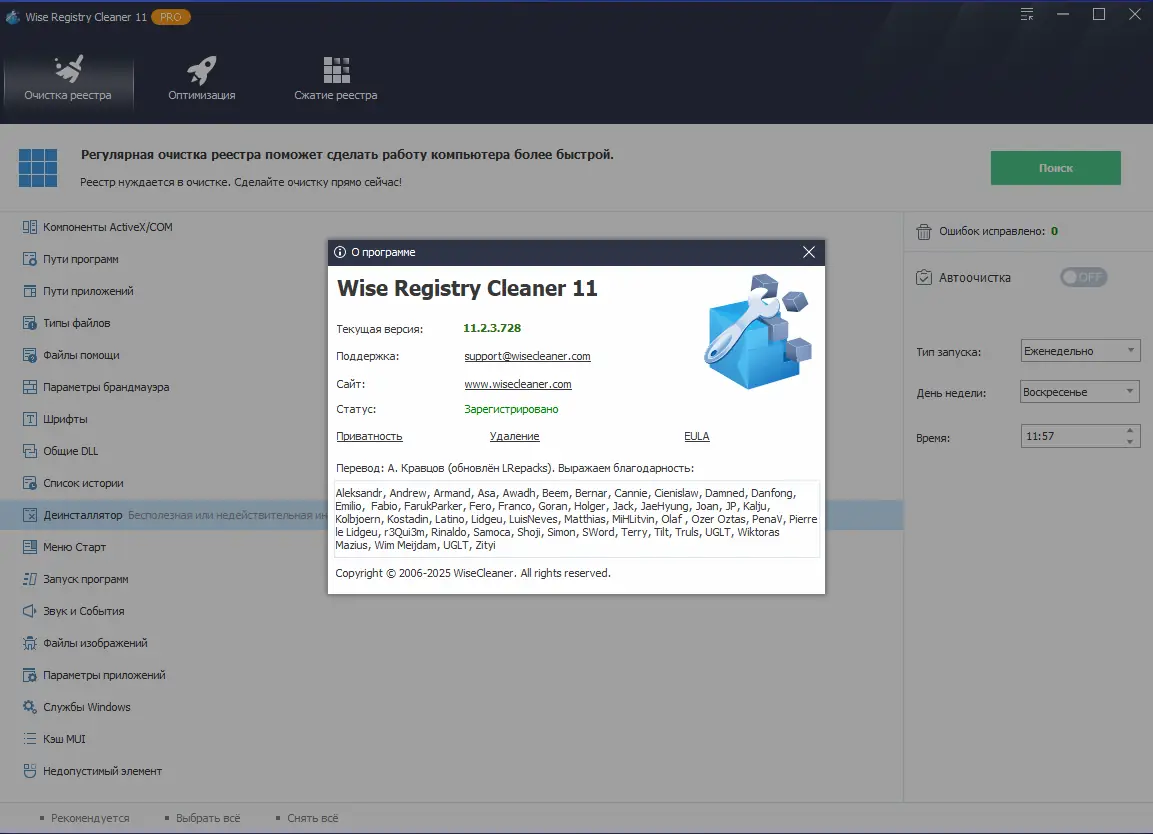
Task: Click the Приватность link
Action: pos(369,436)
